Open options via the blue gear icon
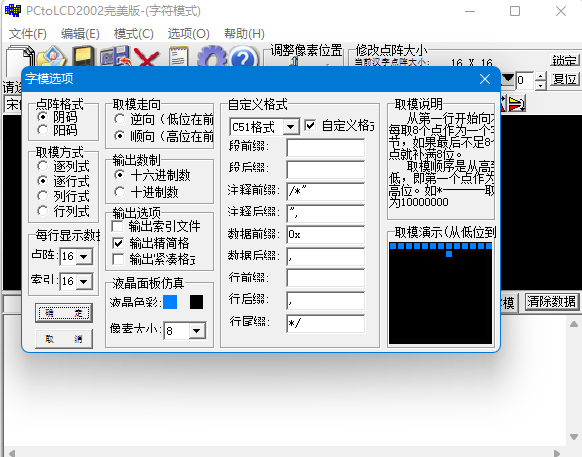Image resolution: width=582 pixels, height=457 pixels. [x=211, y=56]
